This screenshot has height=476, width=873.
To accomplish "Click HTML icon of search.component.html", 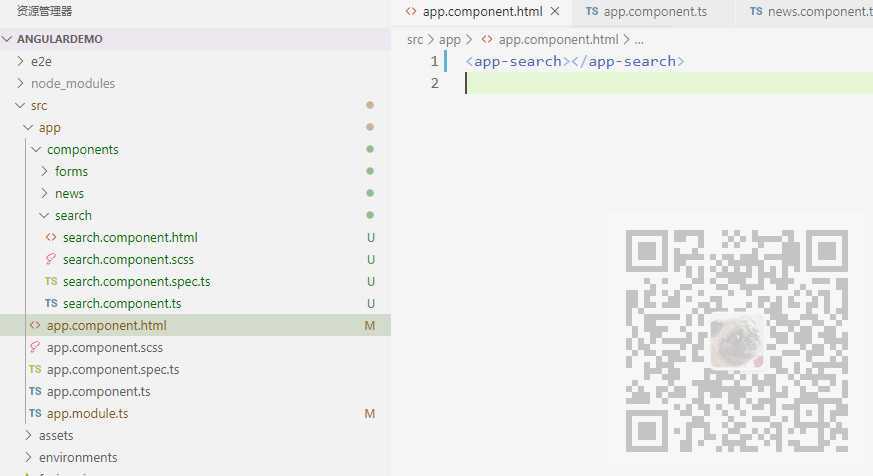I will click(51, 237).
